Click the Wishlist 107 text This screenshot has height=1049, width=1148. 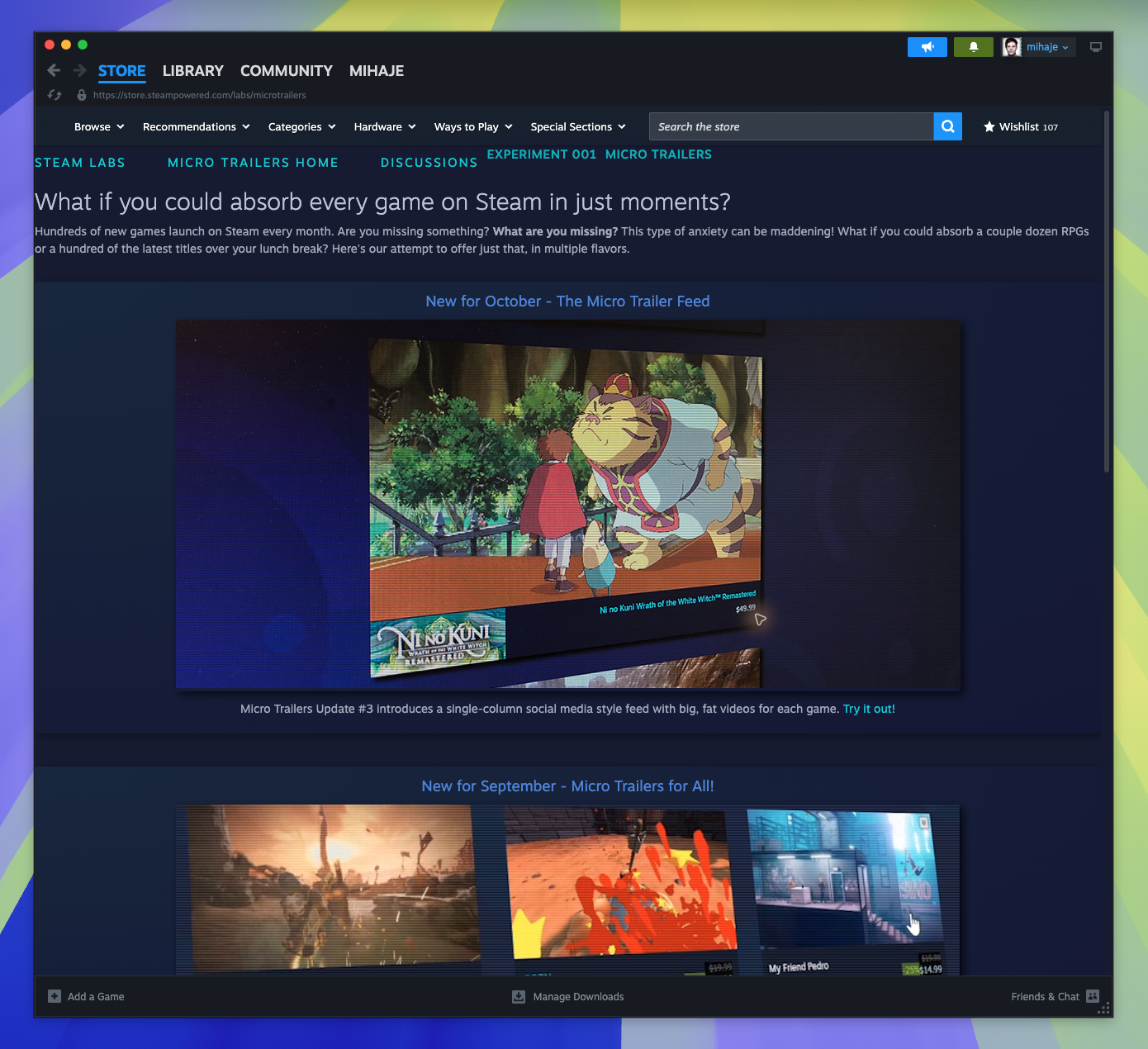pos(1028,126)
